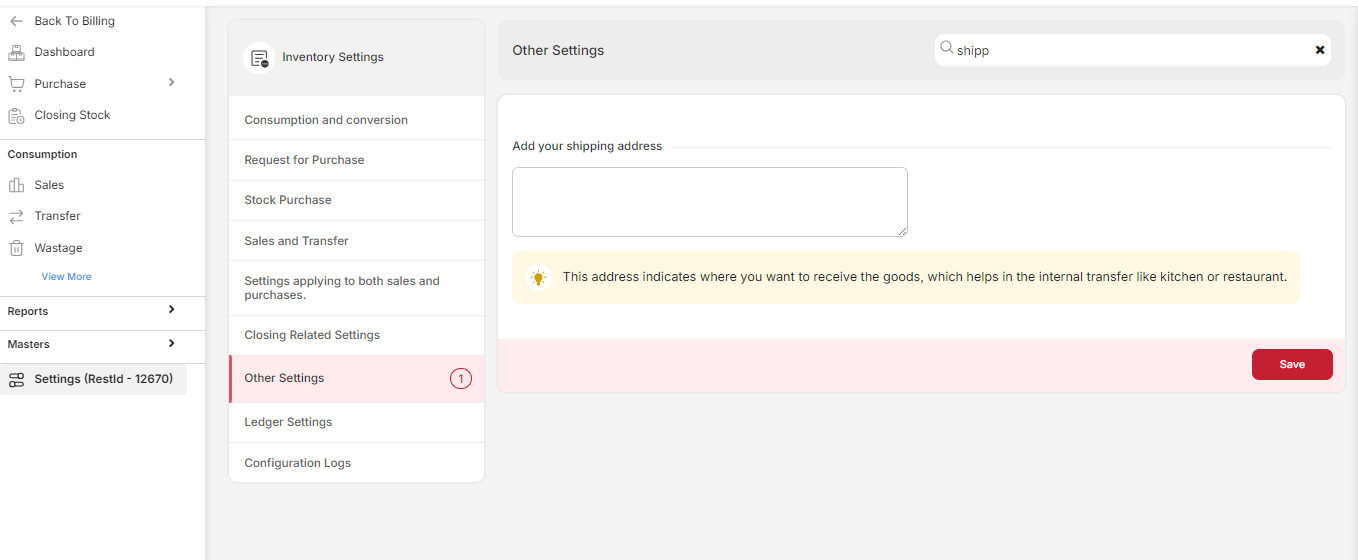Expand the Reports section arrow
Viewport: 1358px width, 560px height.
(x=171, y=310)
